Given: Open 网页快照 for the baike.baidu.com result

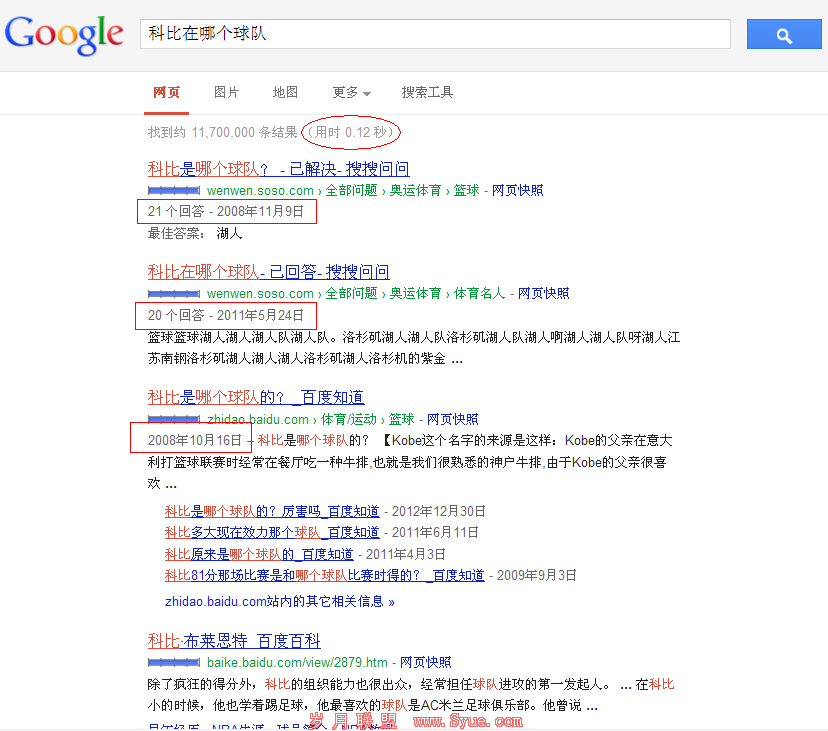Looking at the screenshot, I should pyautogui.click(x=426, y=662).
